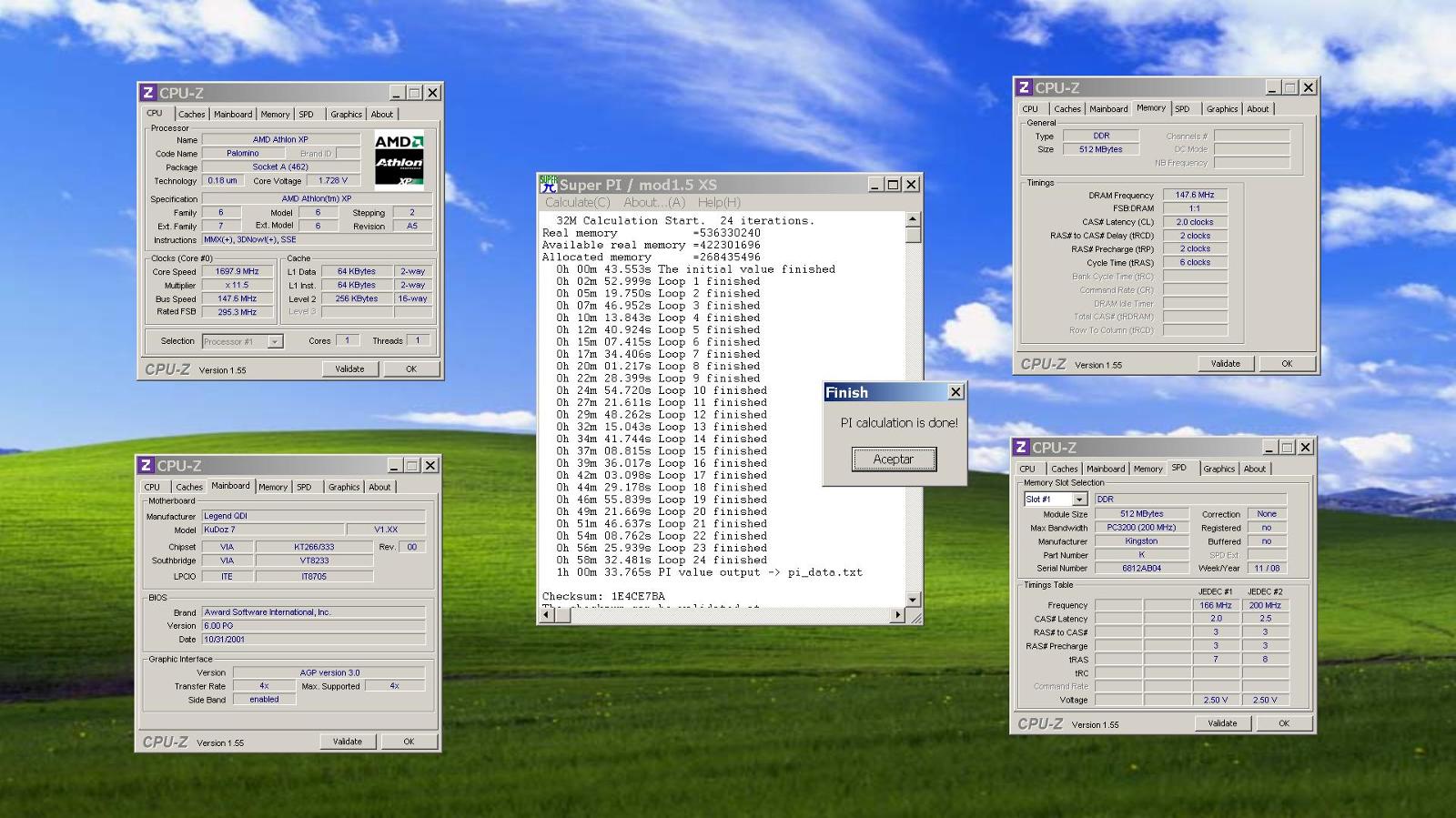
Task: Click OK in the Memory window
Action: (1287, 364)
